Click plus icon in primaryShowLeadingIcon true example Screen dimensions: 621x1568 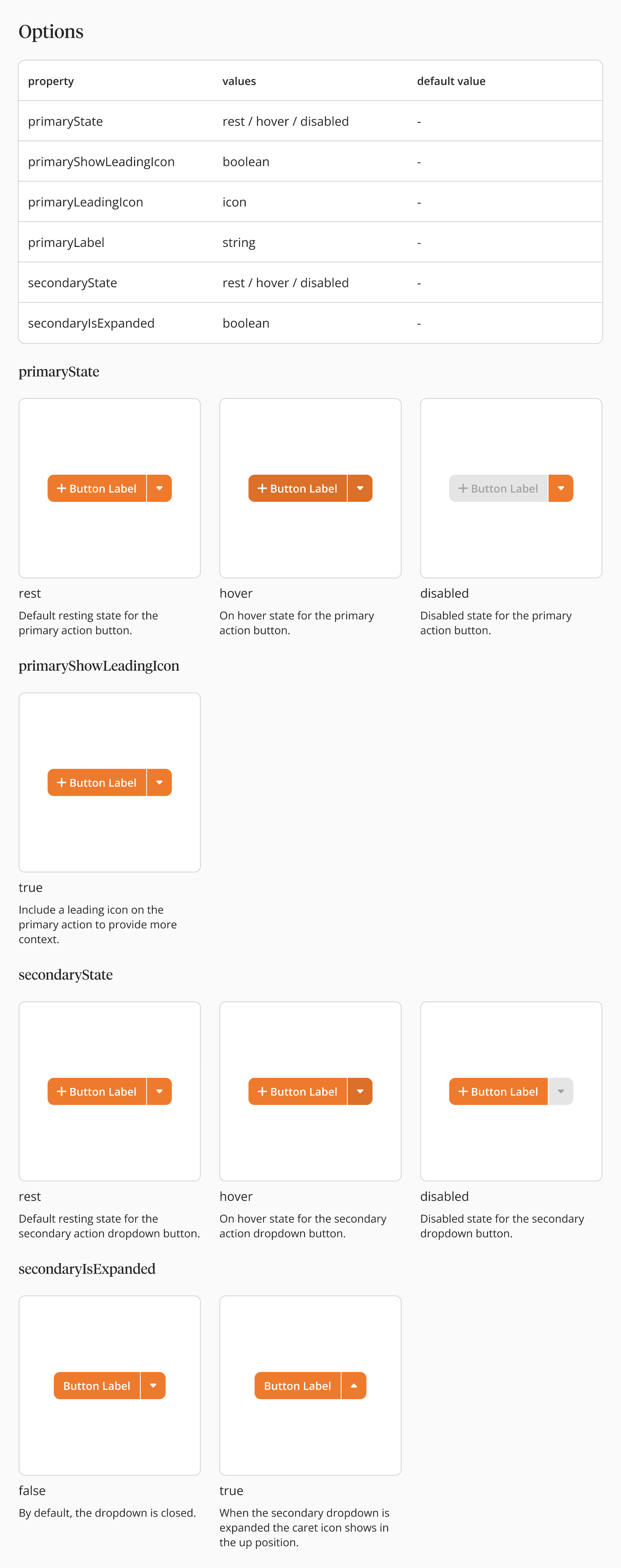click(x=62, y=782)
